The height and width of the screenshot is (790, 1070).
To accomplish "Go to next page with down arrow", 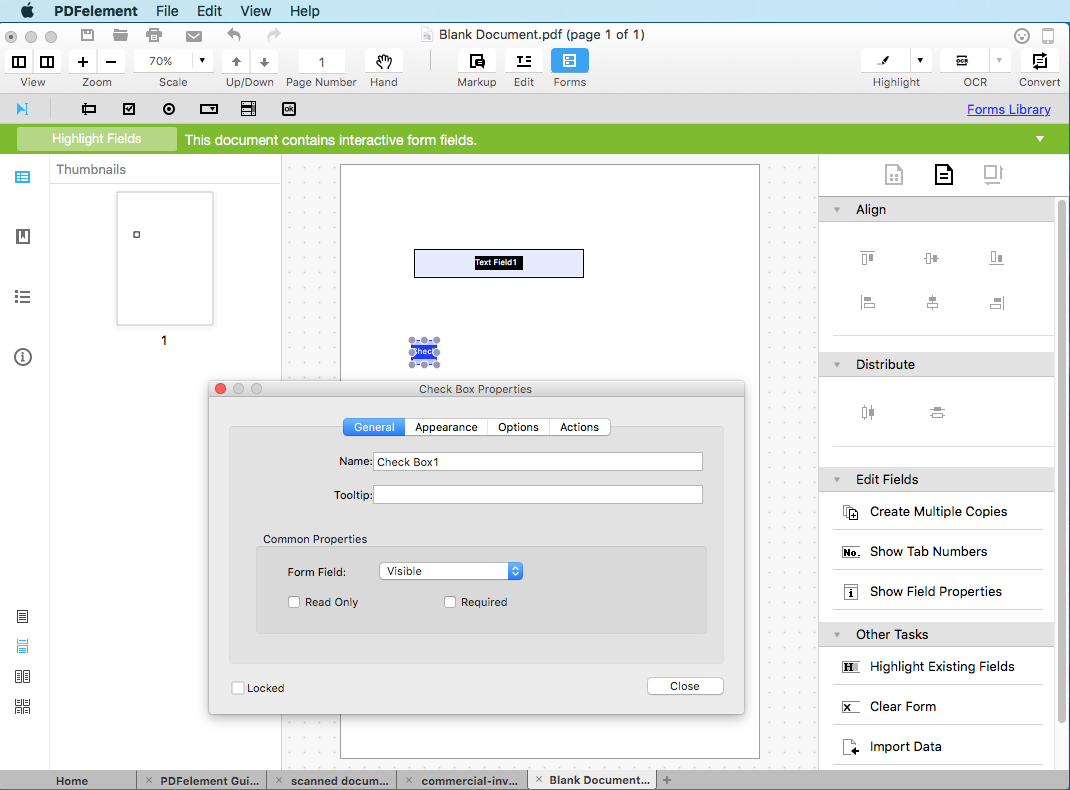I will point(265,62).
